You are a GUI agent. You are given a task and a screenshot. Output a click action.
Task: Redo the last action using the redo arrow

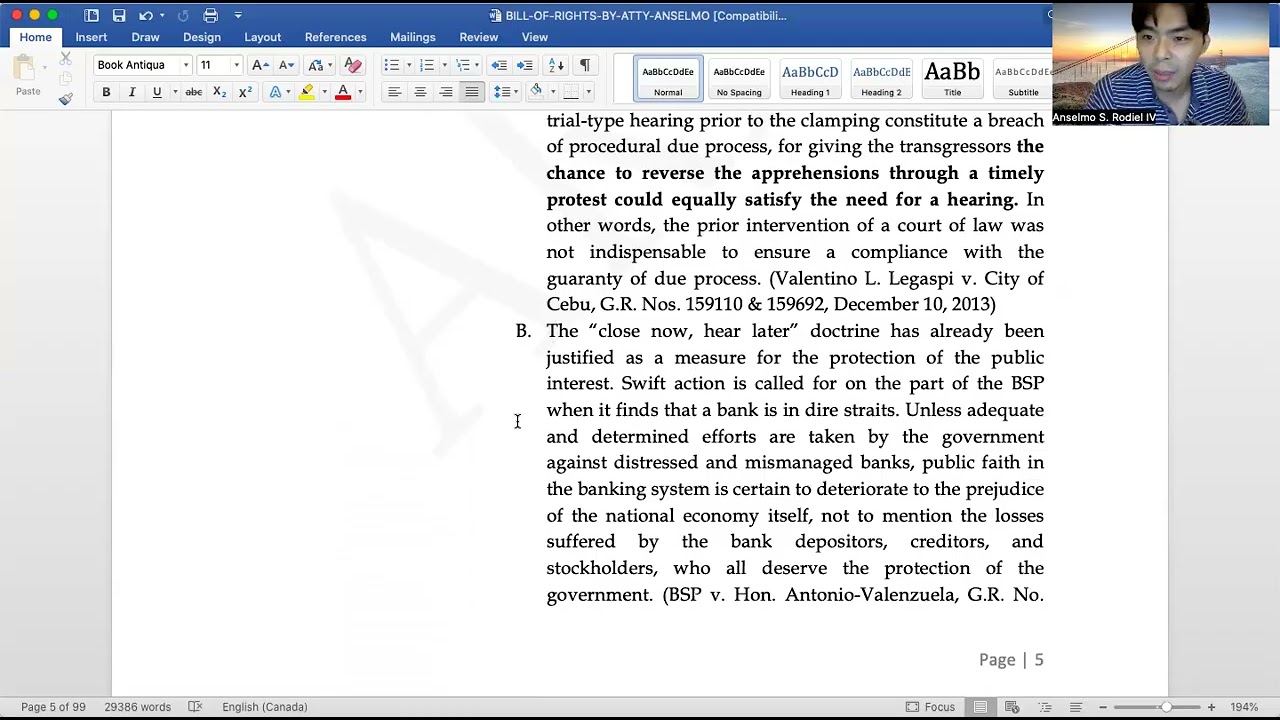coord(183,15)
